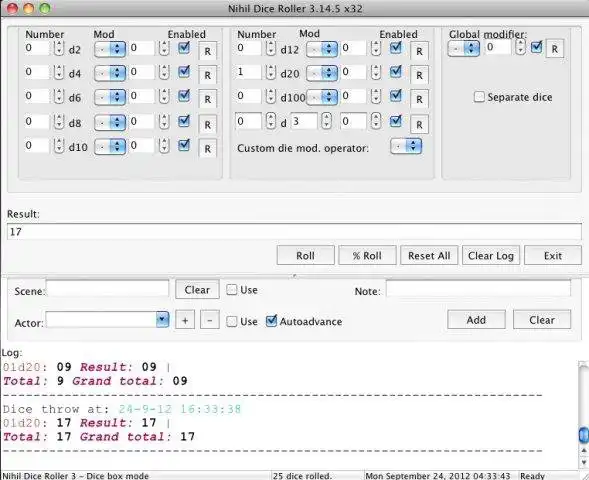Image resolution: width=589 pixels, height=480 pixels.
Task: Click the R reset button for custom die
Action: click(x=419, y=124)
